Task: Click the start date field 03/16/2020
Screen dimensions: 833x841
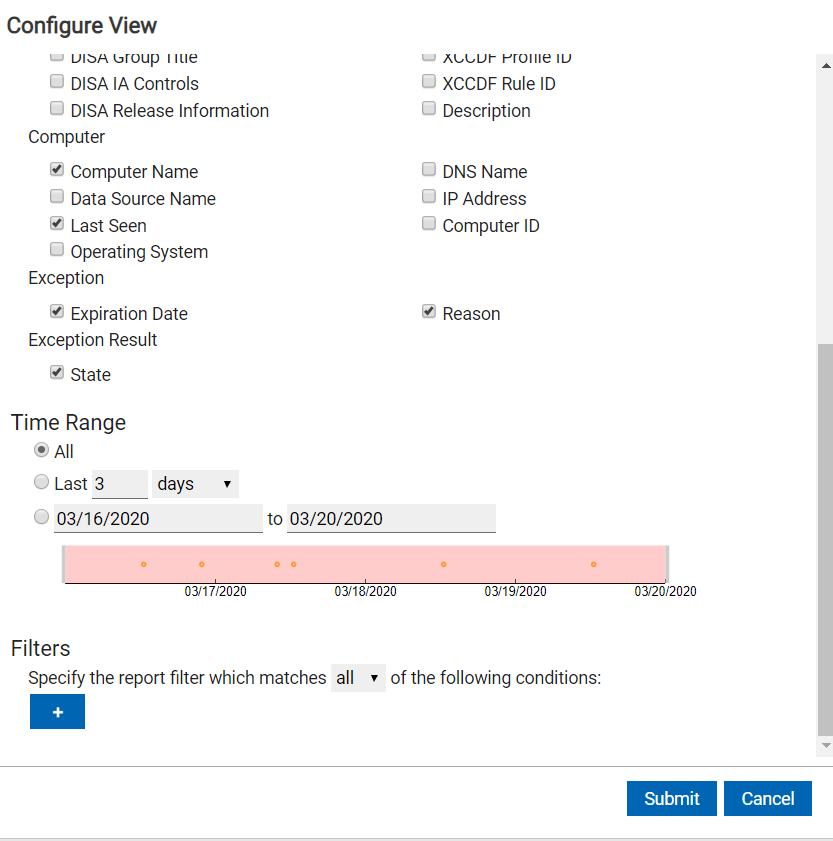Action: pyautogui.click(x=158, y=519)
